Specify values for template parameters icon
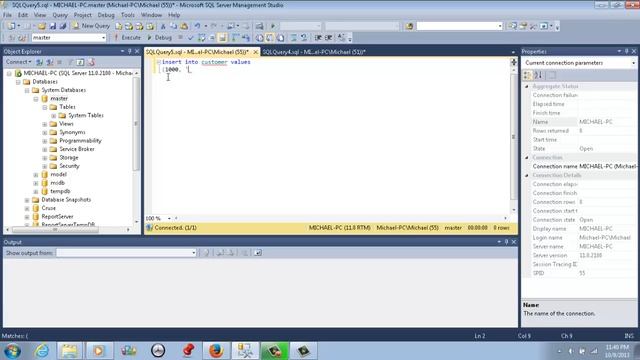Image resolution: width=640 pixels, height=360 pixels. point(341,38)
